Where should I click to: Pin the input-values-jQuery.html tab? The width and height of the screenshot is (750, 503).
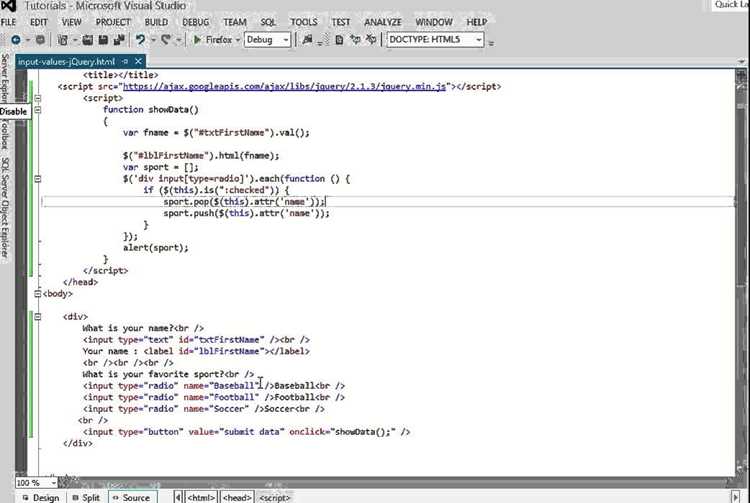coord(125,62)
